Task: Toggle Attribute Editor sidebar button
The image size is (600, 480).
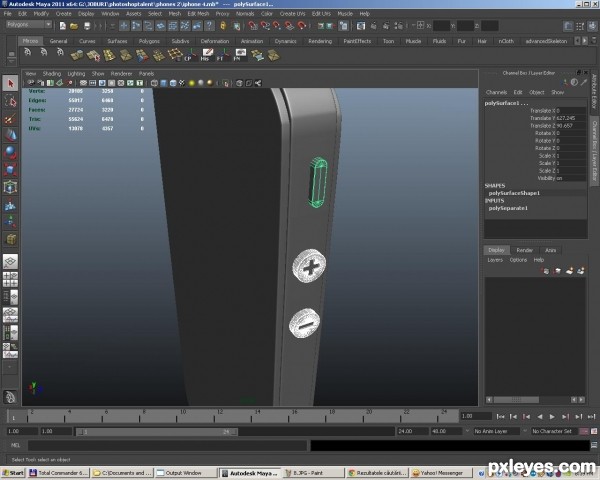Action: [595, 91]
